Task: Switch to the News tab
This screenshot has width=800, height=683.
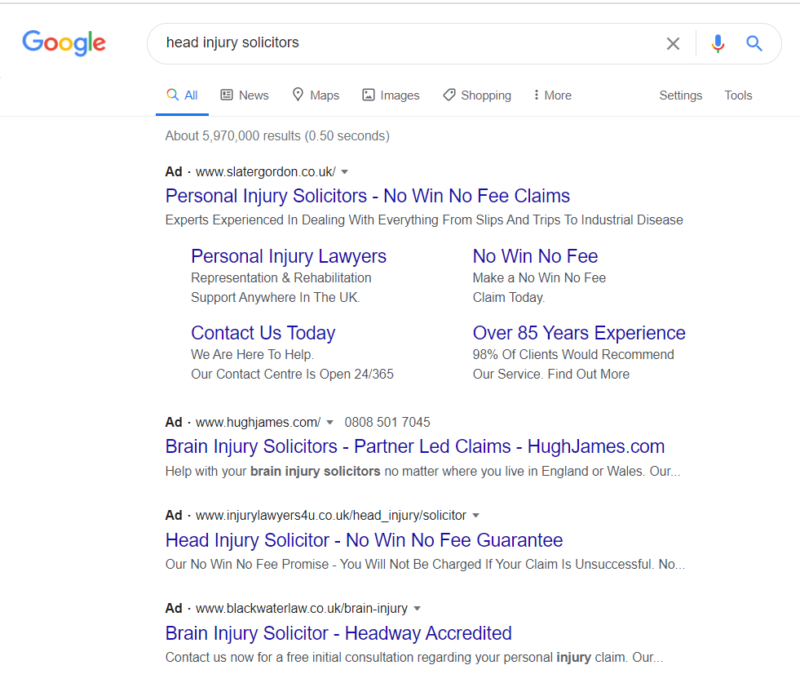Action: point(244,95)
